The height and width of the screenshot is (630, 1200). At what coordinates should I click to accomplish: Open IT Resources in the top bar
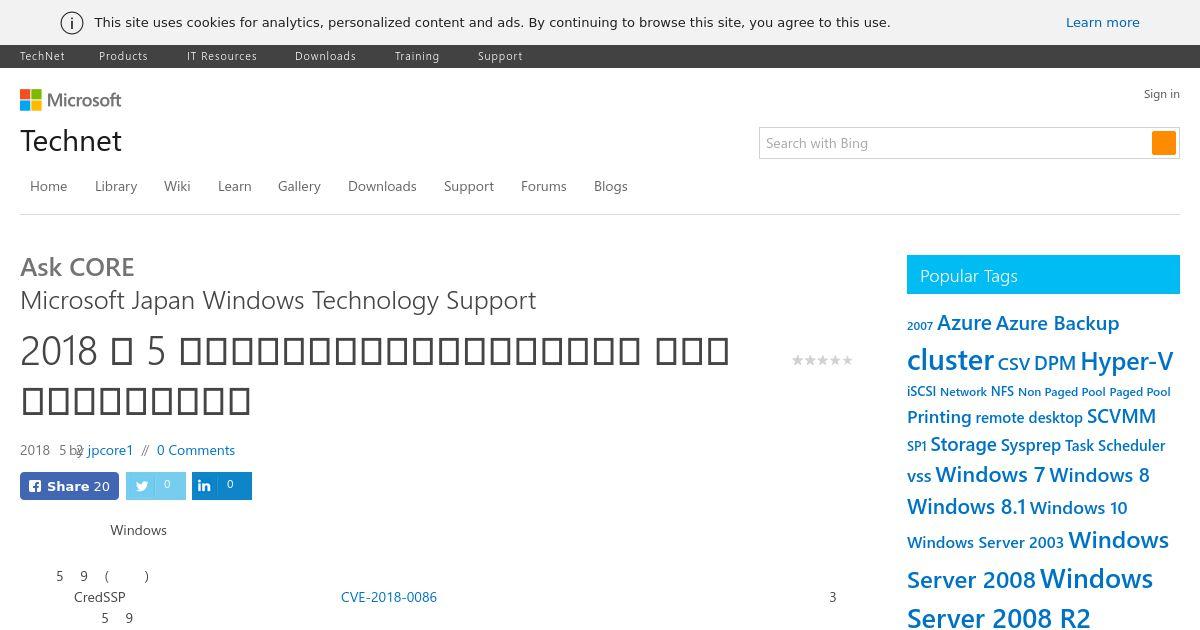pos(222,56)
